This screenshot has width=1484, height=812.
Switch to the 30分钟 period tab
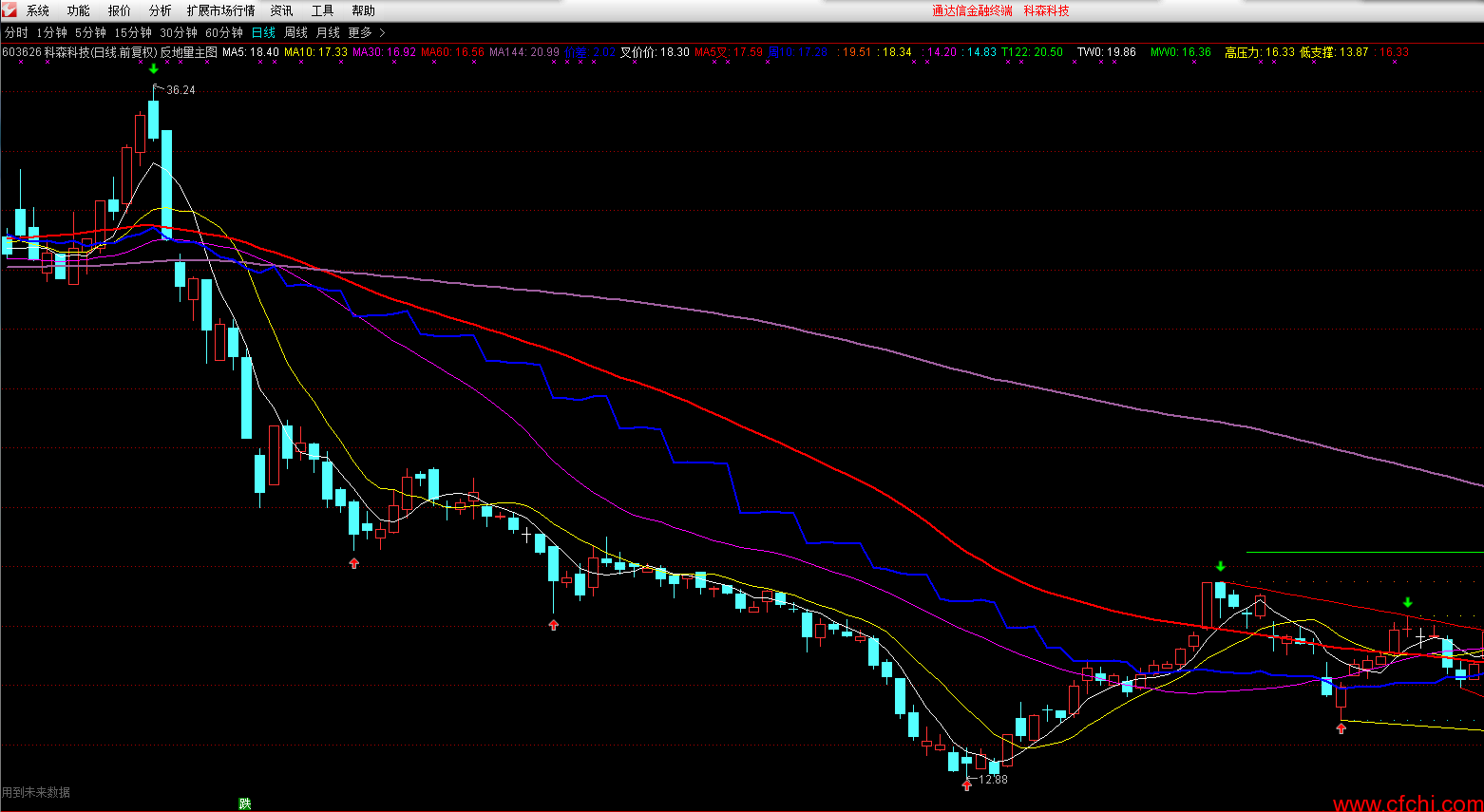(179, 33)
